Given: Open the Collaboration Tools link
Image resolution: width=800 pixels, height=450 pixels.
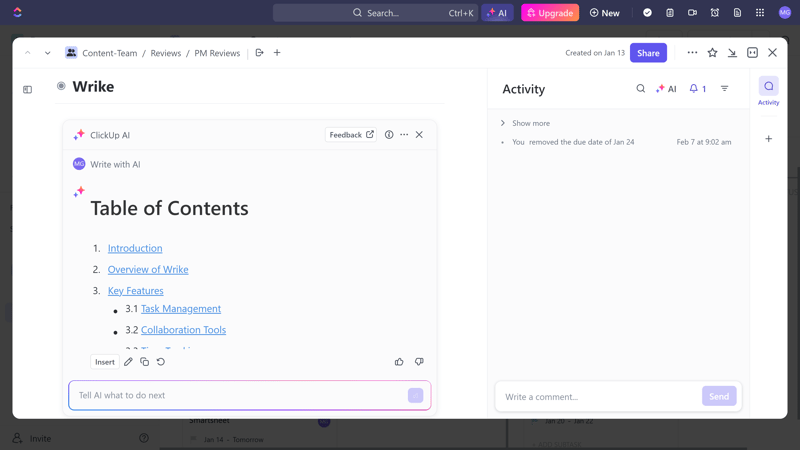Looking at the screenshot, I should (x=183, y=330).
